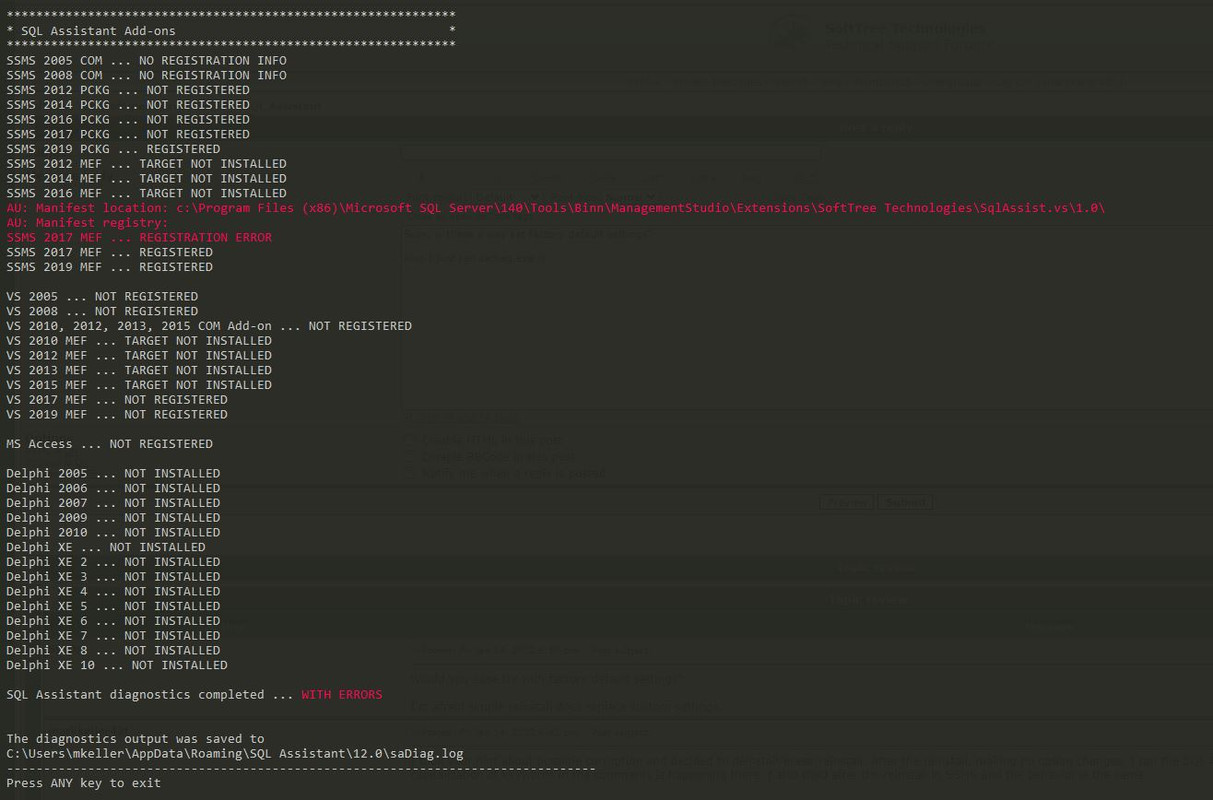Select the "Delphi XE 3 ... NOT INSTALLED" line

[113, 577]
